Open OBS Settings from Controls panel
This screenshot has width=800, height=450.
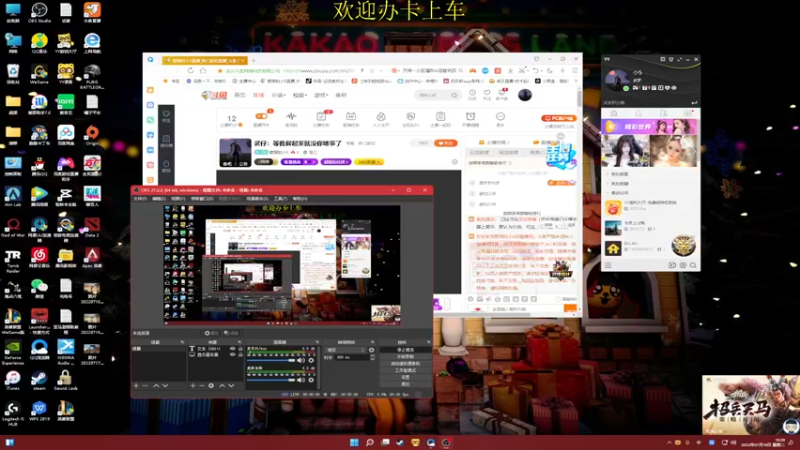pyautogui.click(x=406, y=377)
